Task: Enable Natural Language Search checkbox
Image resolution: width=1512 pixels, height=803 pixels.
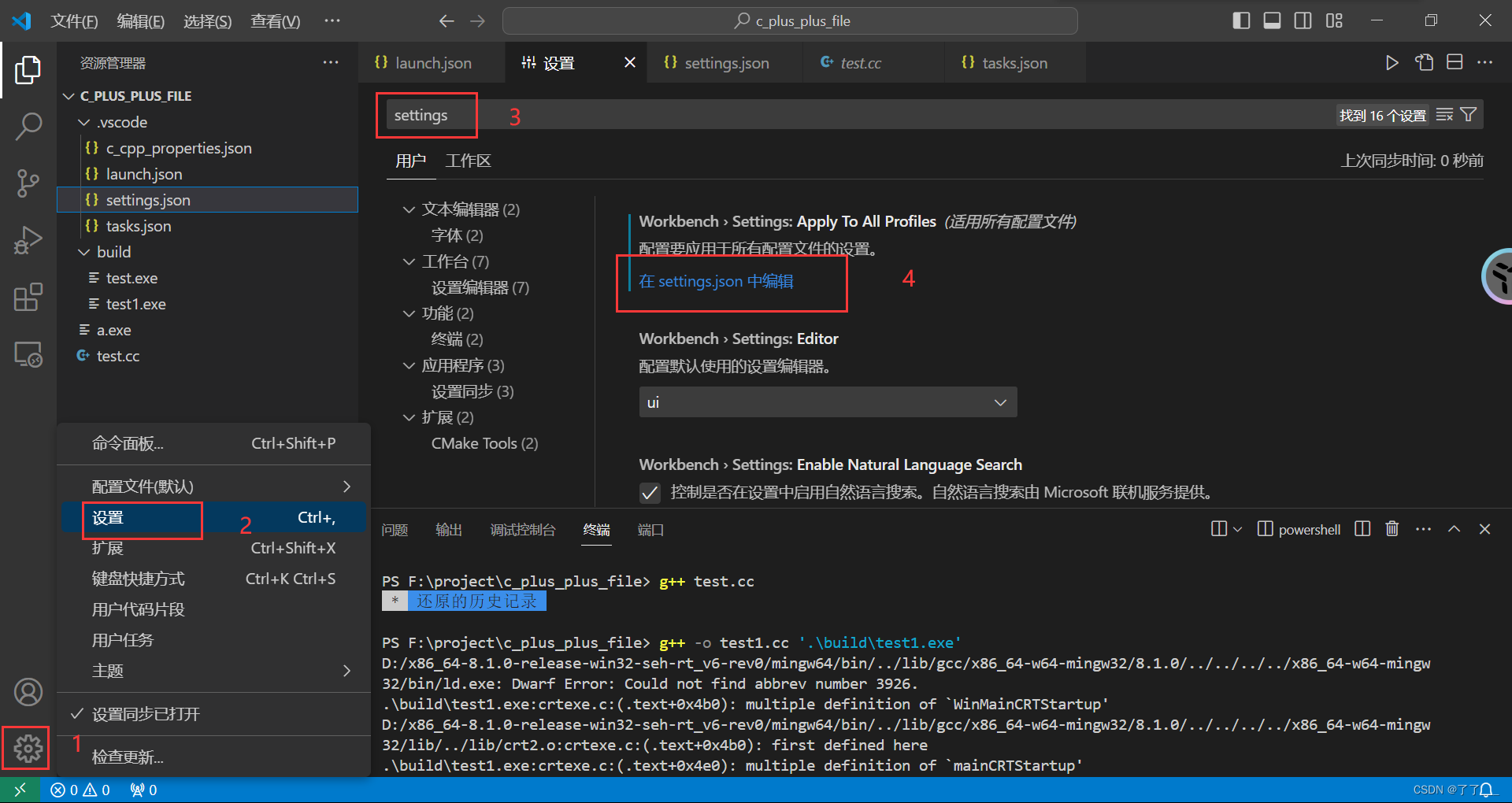Action: click(x=649, y=492)
